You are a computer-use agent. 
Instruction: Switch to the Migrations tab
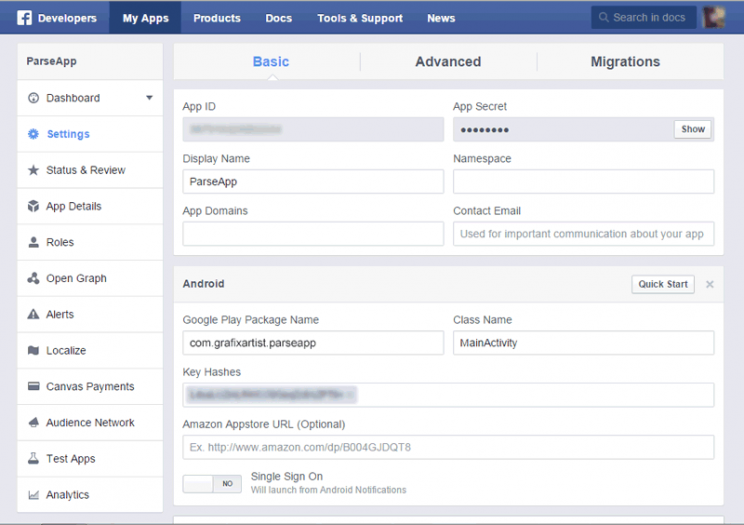pyautogui.click(x=625, y=62)
